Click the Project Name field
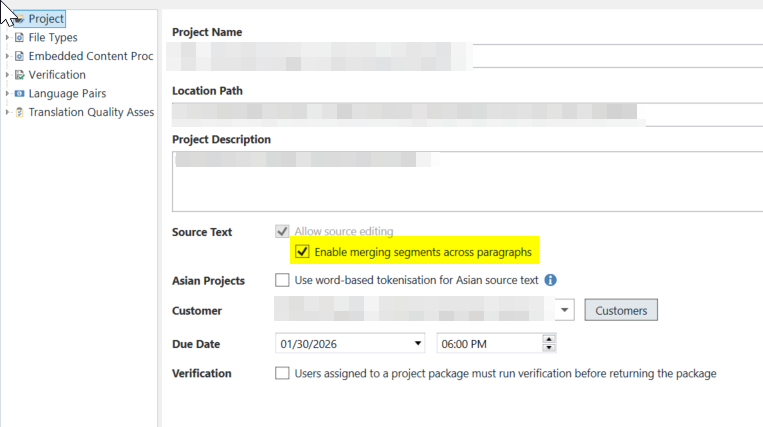Viewport: 763px width, 427px height. click(467, 56)
